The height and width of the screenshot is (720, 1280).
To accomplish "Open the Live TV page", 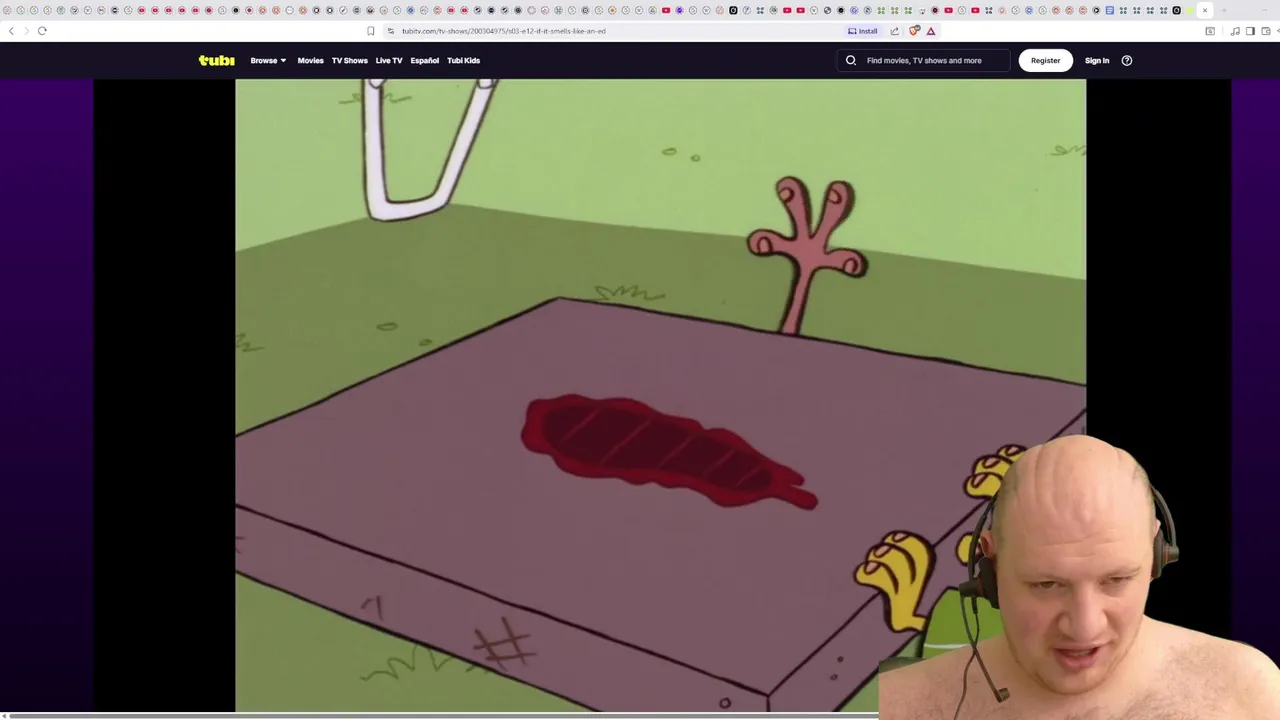I will click(389, 60).
